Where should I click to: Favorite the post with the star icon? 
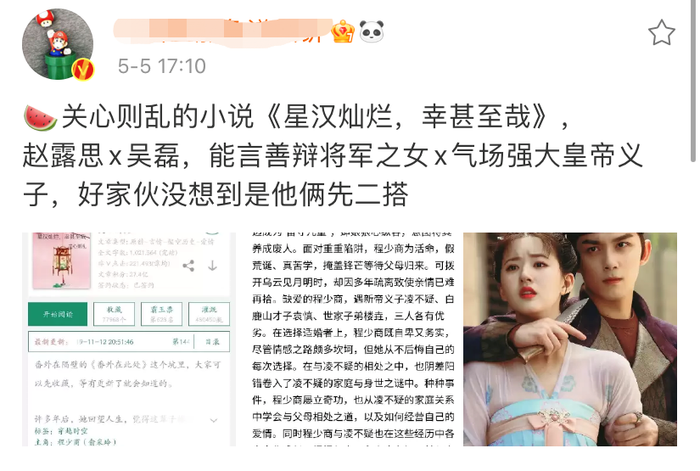(661, 33)
